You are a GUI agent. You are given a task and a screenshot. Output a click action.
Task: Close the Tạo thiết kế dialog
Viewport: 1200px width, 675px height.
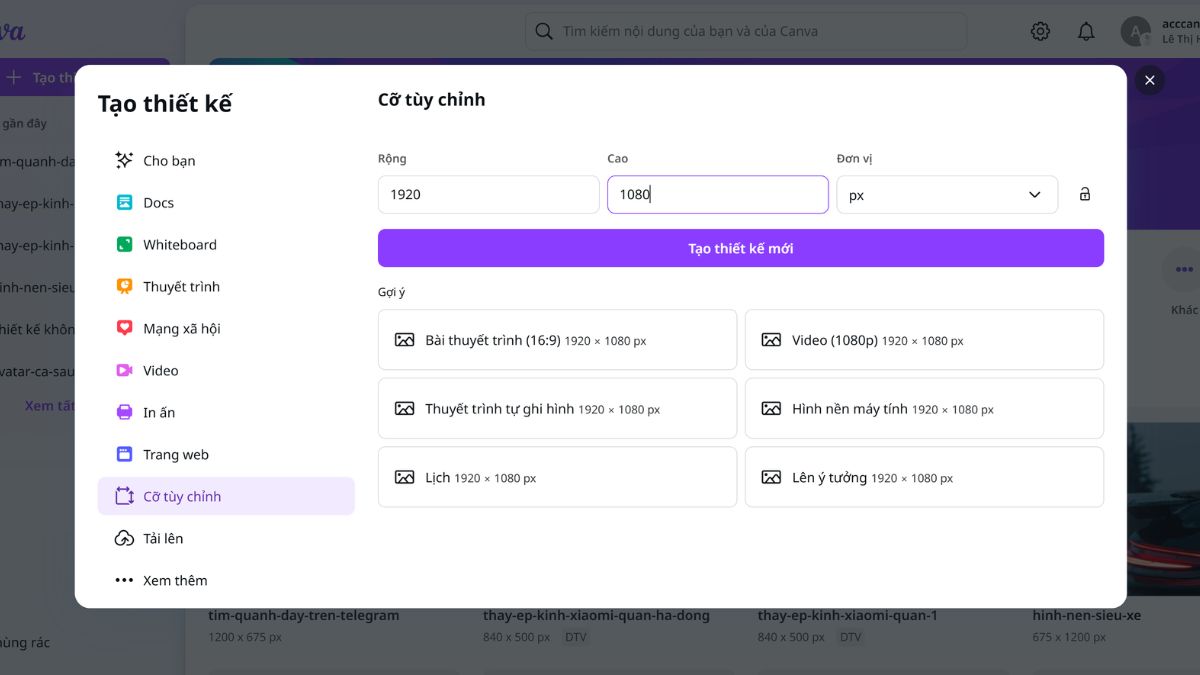click(1149, 81)
